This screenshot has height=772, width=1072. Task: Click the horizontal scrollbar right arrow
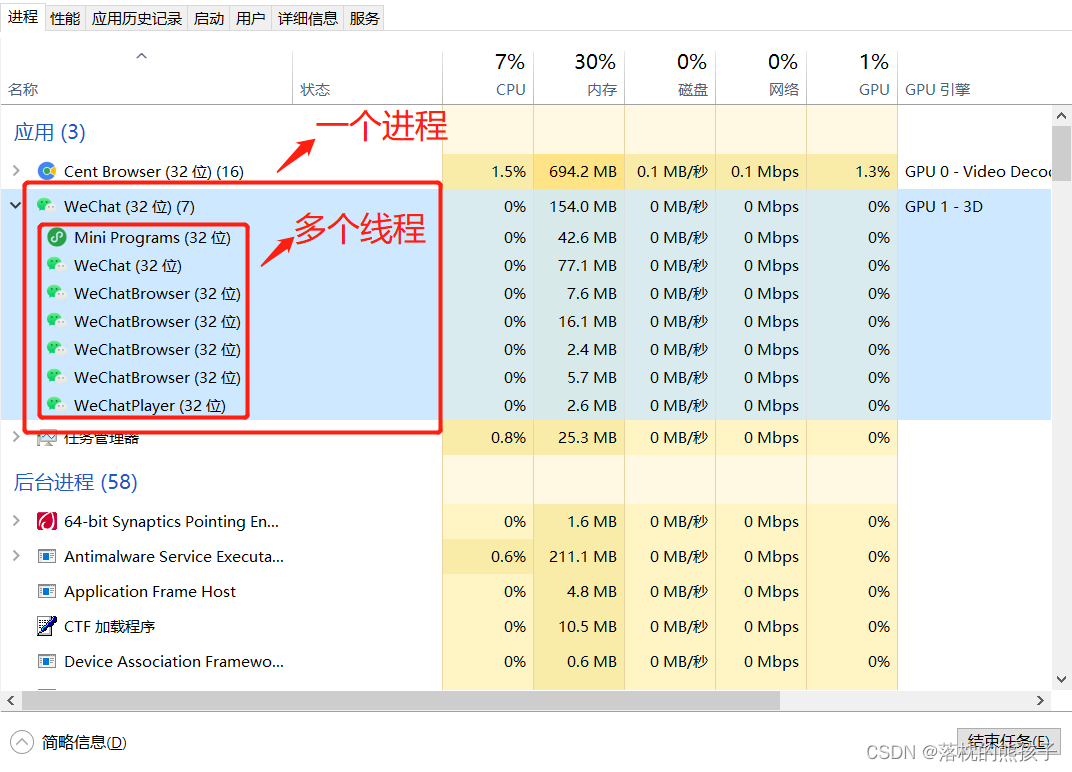coord(1040,700)
